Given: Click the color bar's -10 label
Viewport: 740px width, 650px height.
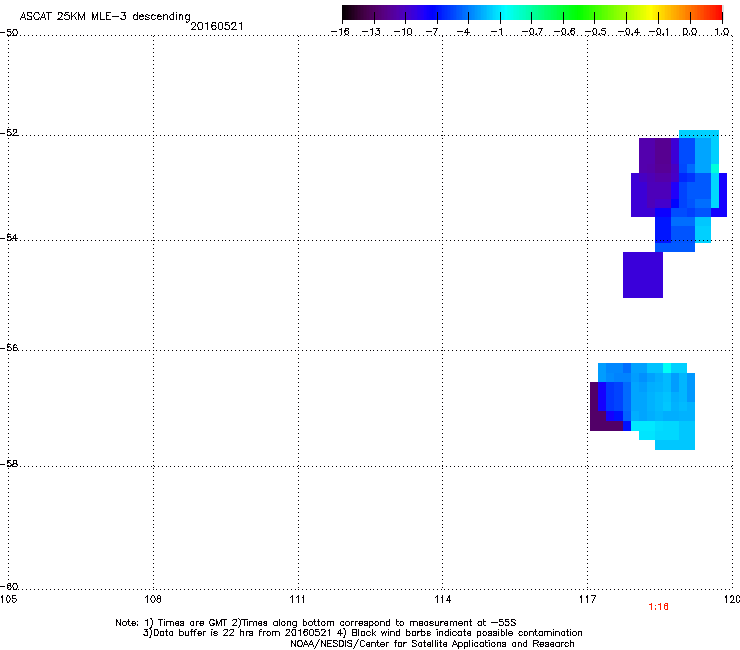Looking at the screenshot, I should click(403, 32).
